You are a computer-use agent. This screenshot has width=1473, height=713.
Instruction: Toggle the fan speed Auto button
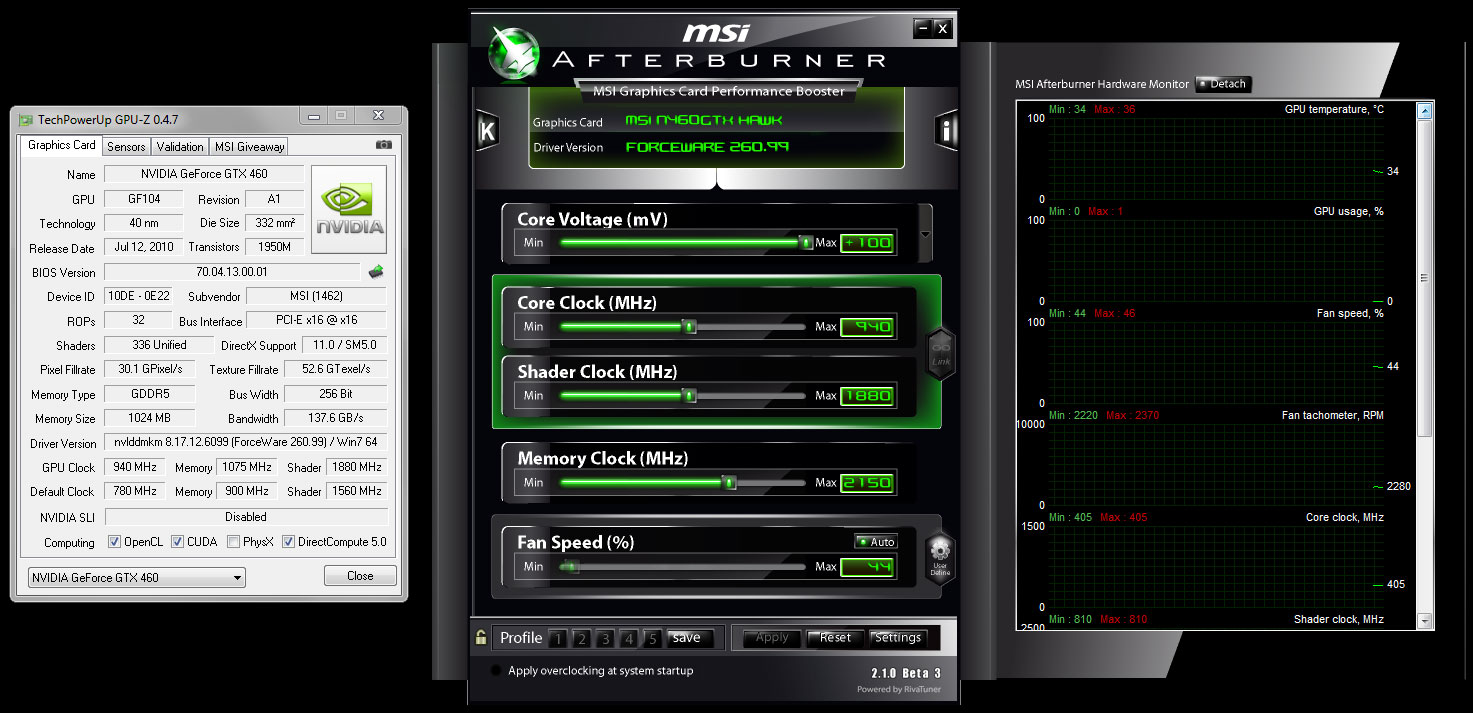tap(876, 542)
